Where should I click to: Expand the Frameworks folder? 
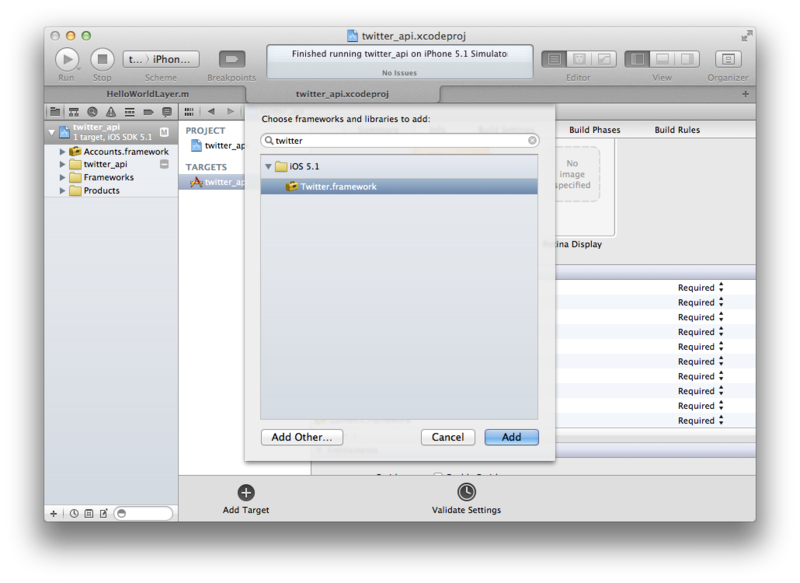62,178
